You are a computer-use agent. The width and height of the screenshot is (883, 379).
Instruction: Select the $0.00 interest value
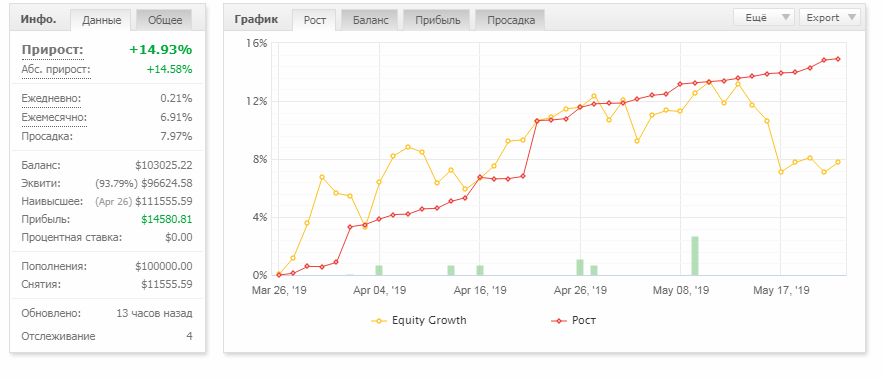click(179, 238)
